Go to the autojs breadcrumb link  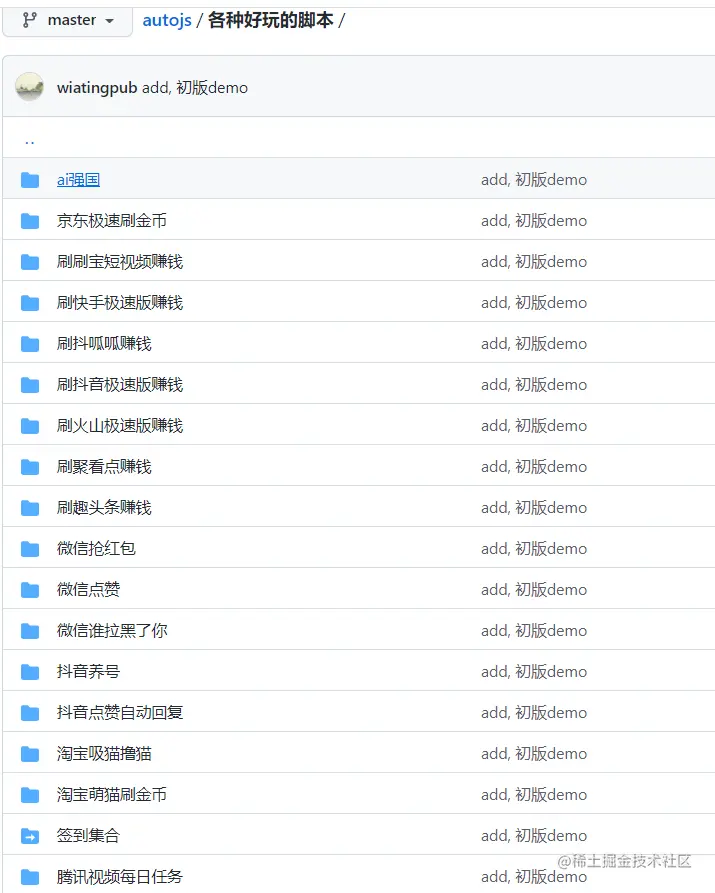167,21
